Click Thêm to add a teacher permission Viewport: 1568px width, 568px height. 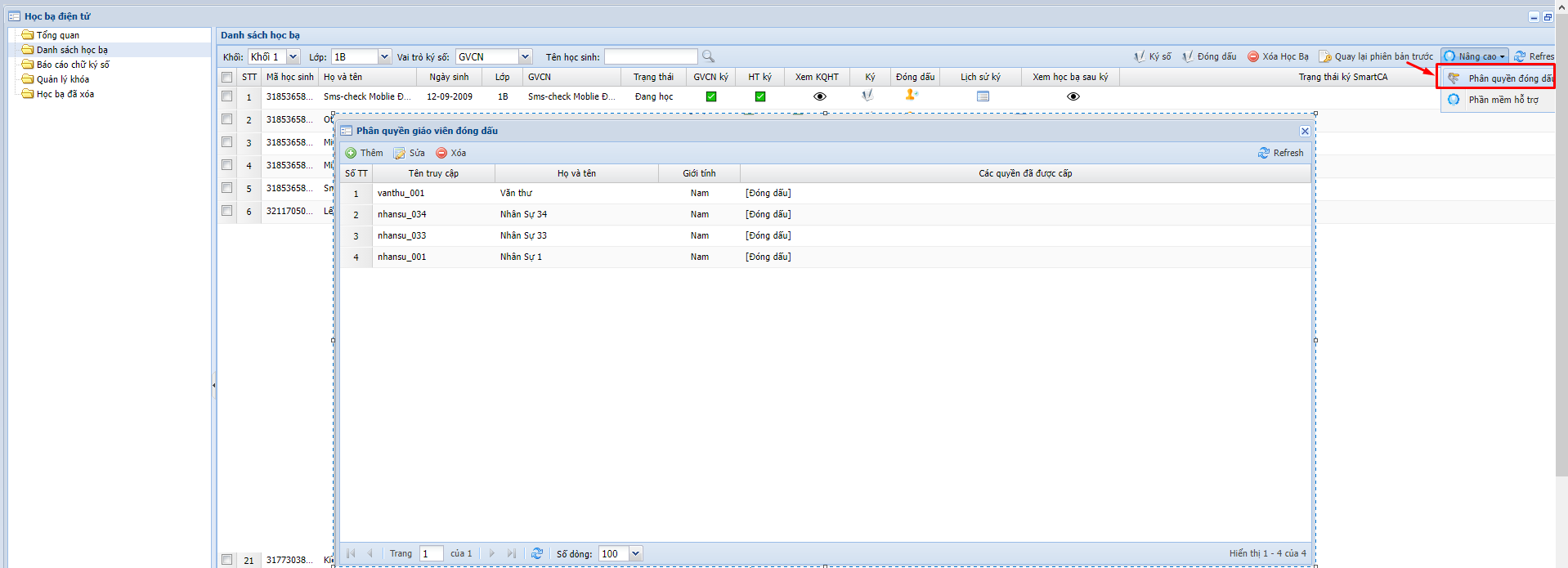tap(364, 153)
